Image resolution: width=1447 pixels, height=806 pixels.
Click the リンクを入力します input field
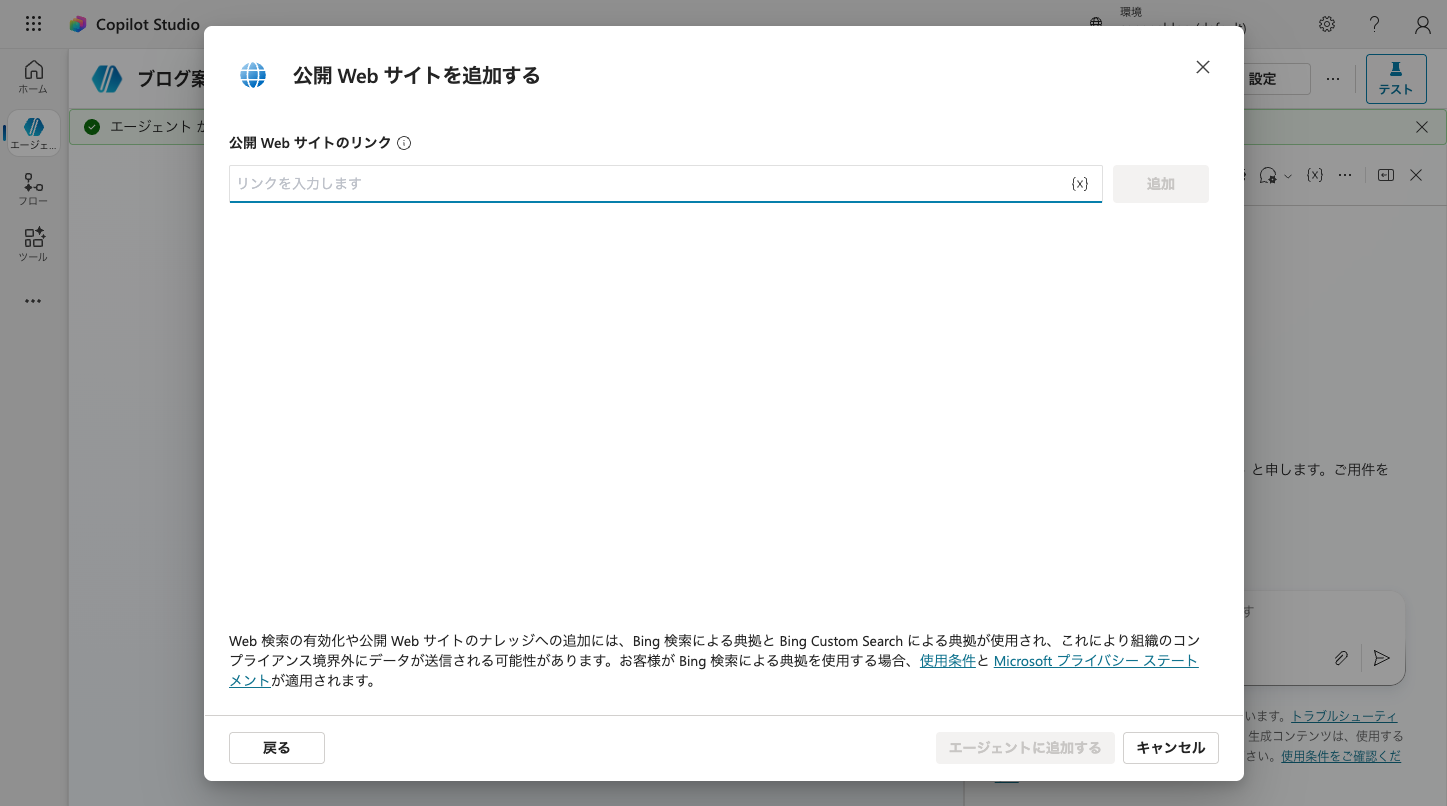[x=666, y=184]
